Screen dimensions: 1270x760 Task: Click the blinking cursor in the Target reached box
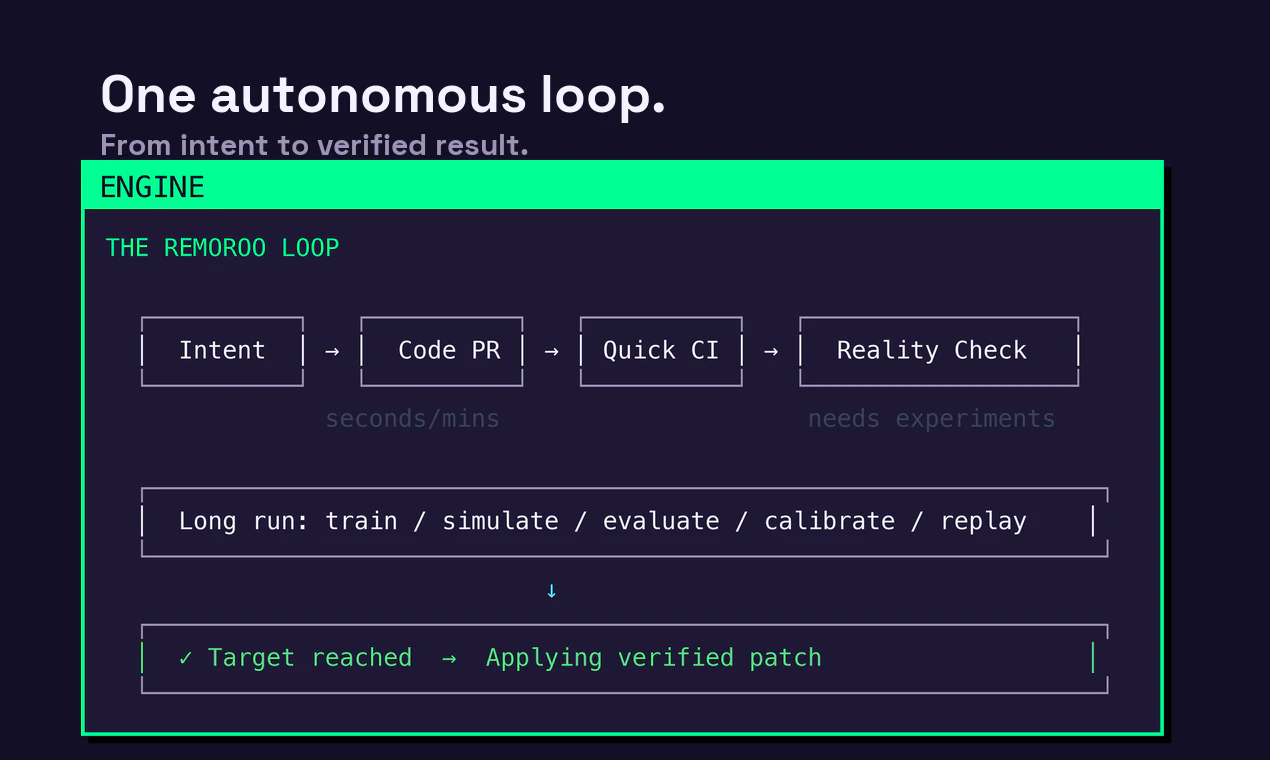click(1092, 657)
